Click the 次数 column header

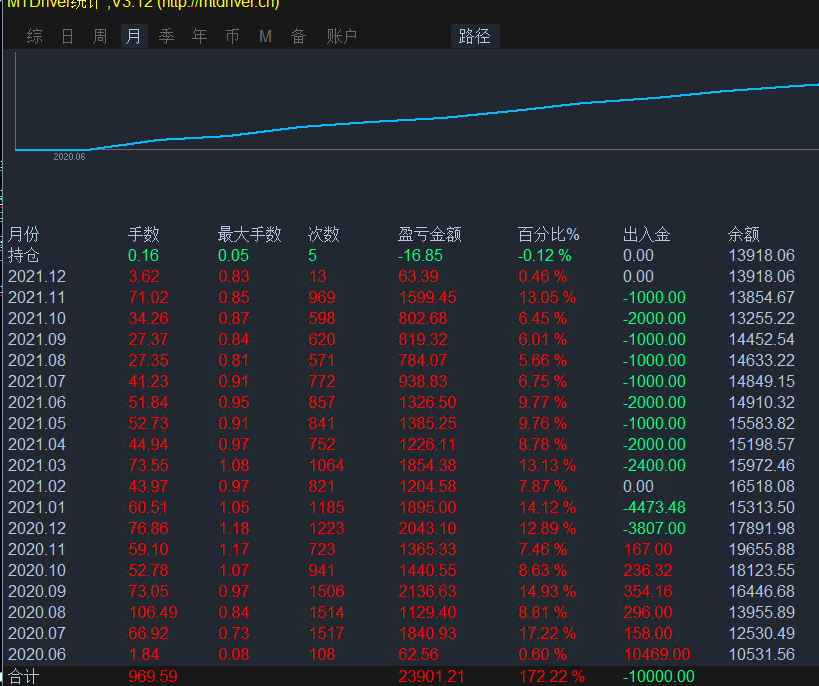coord(324,234)
